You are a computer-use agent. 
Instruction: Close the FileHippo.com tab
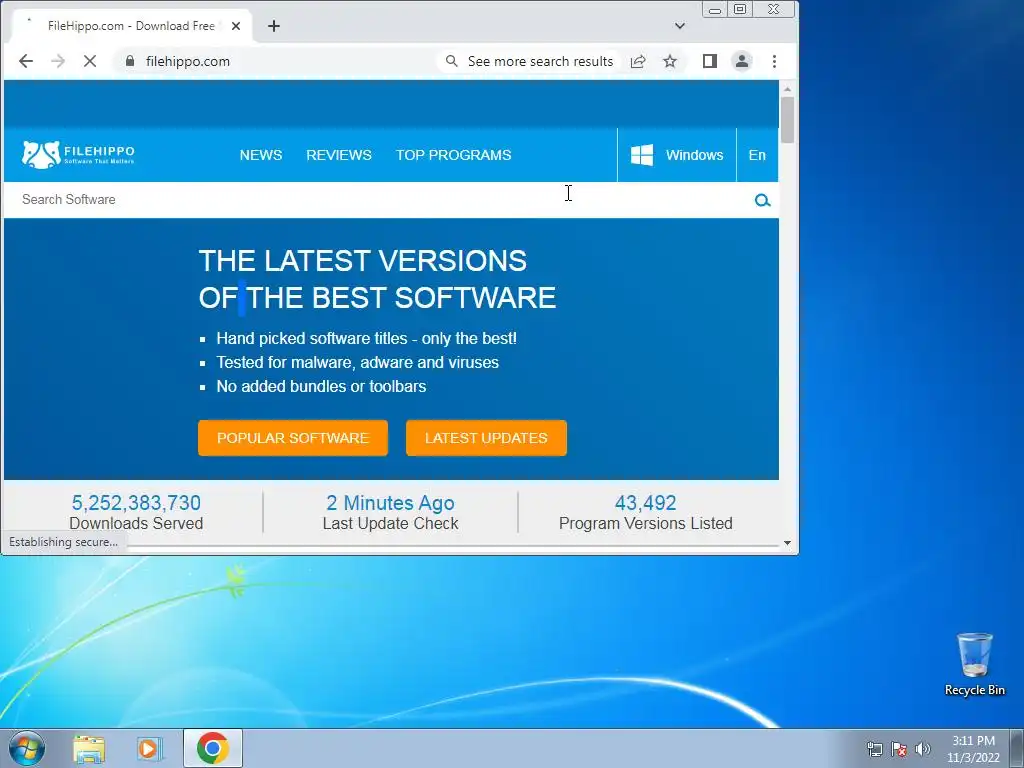(x=236, y=26)
